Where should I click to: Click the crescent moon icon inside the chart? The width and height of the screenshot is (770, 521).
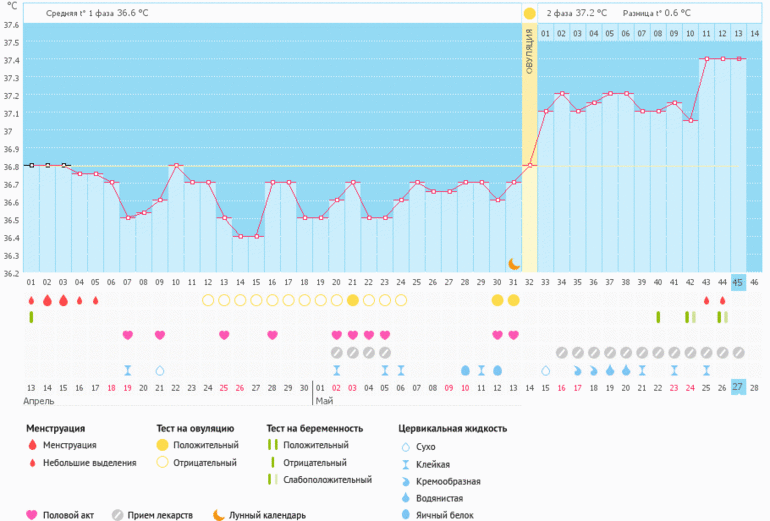coord(514,263)
